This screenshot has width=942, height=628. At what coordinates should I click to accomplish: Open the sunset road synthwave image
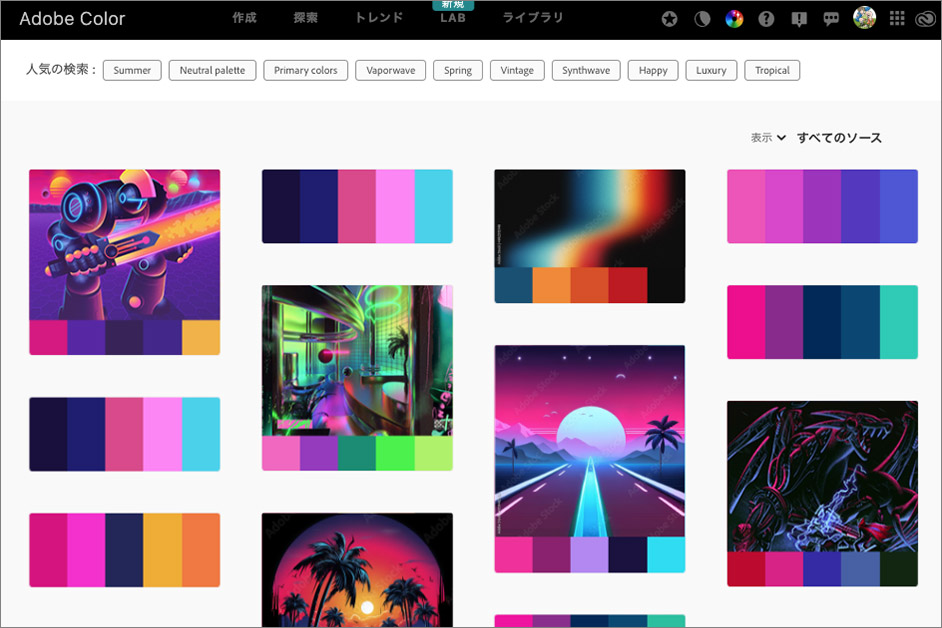(x=589, y=441)
